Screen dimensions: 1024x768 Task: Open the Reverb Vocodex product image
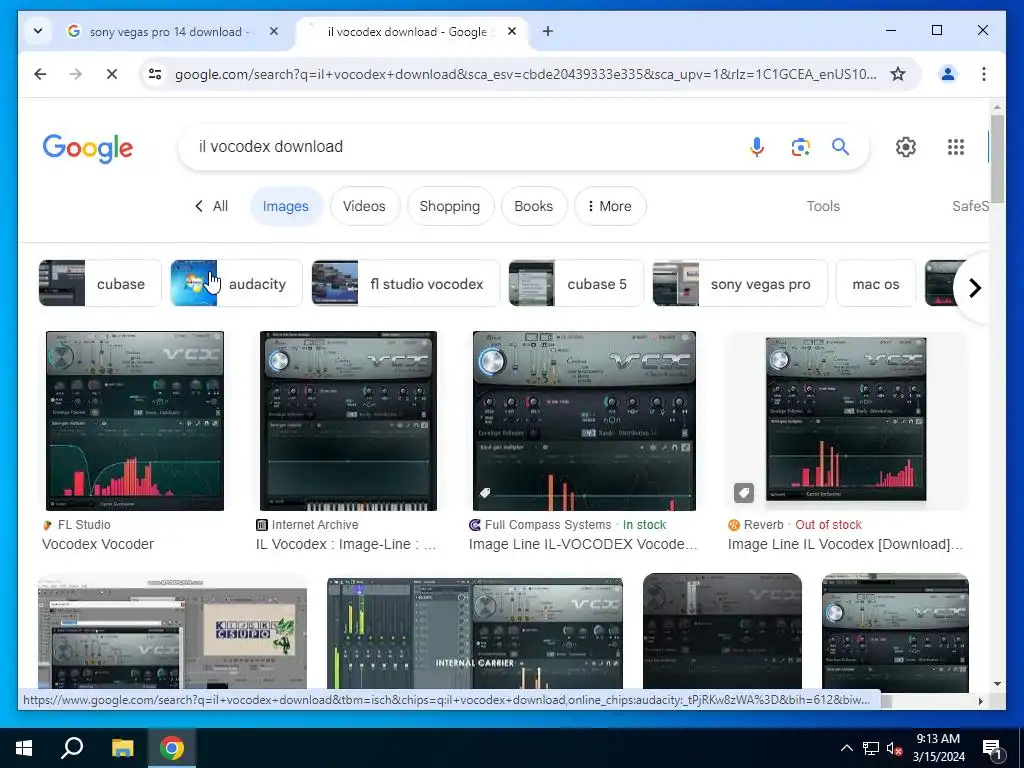pyautogui.click(x=846, y=419)
